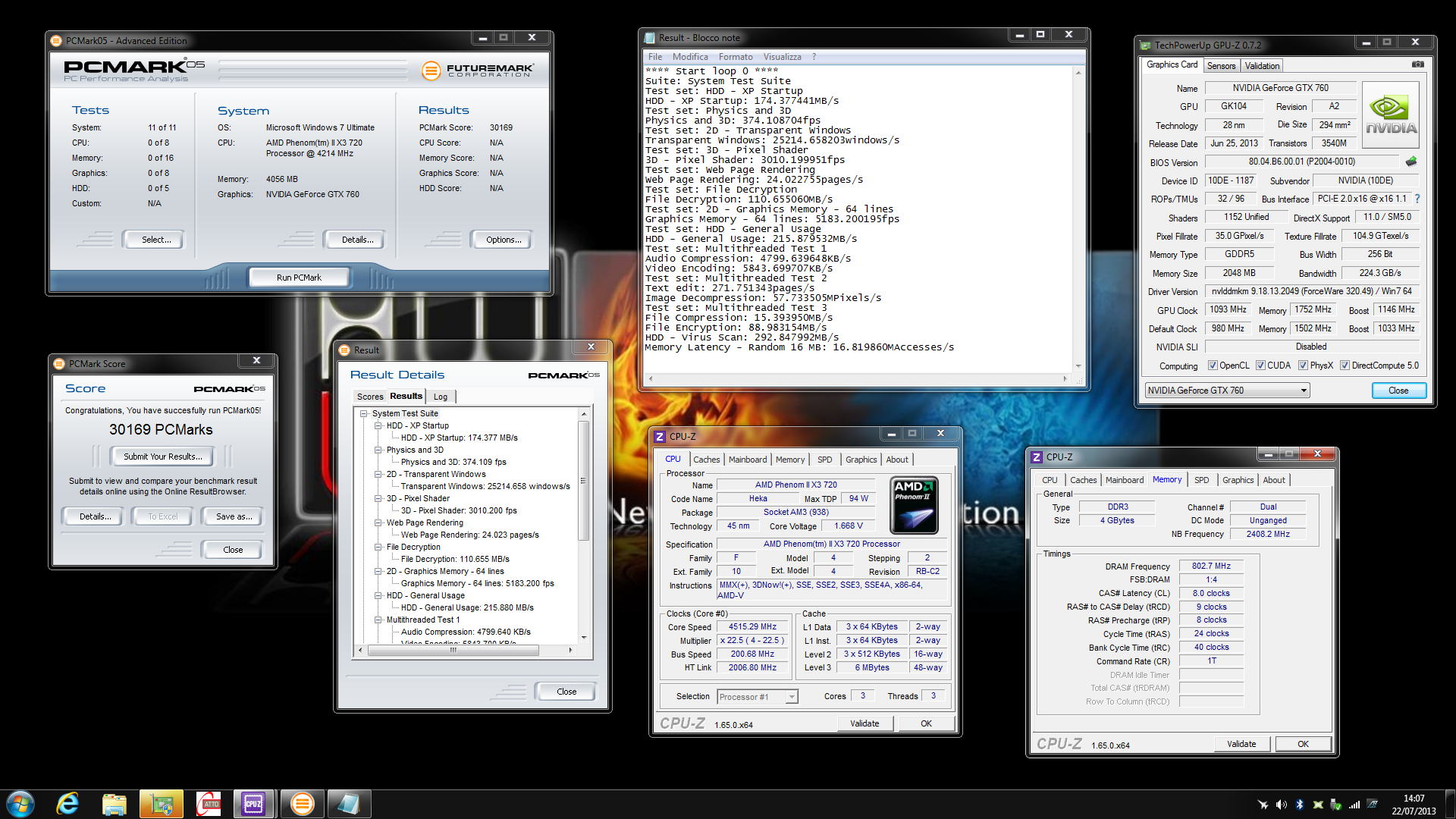Click the Futuremark Corporation logo
Image resolution: width=1456 pixels, height=819 pixels.
pyautogui.click(x=478, y=71)
